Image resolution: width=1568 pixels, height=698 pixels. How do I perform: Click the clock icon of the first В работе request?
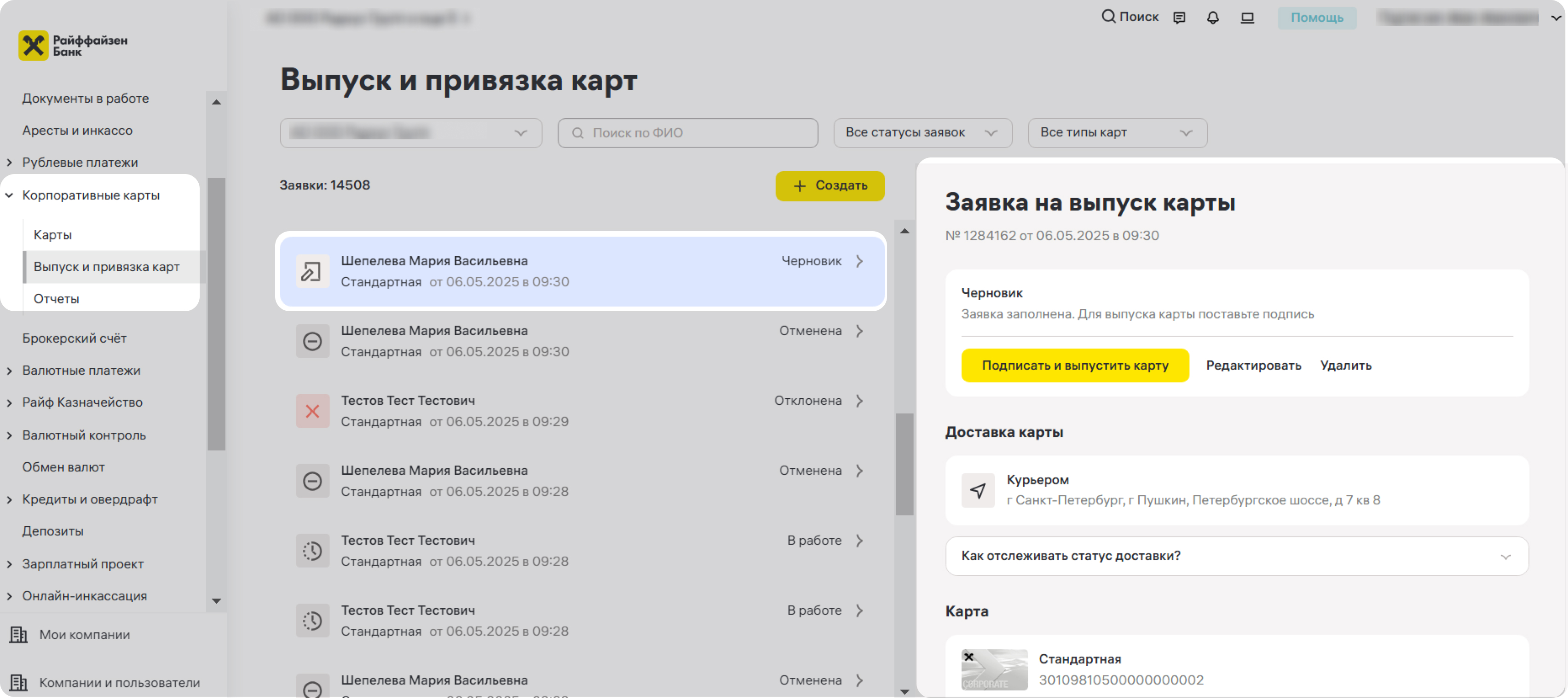tap(312, 551)
